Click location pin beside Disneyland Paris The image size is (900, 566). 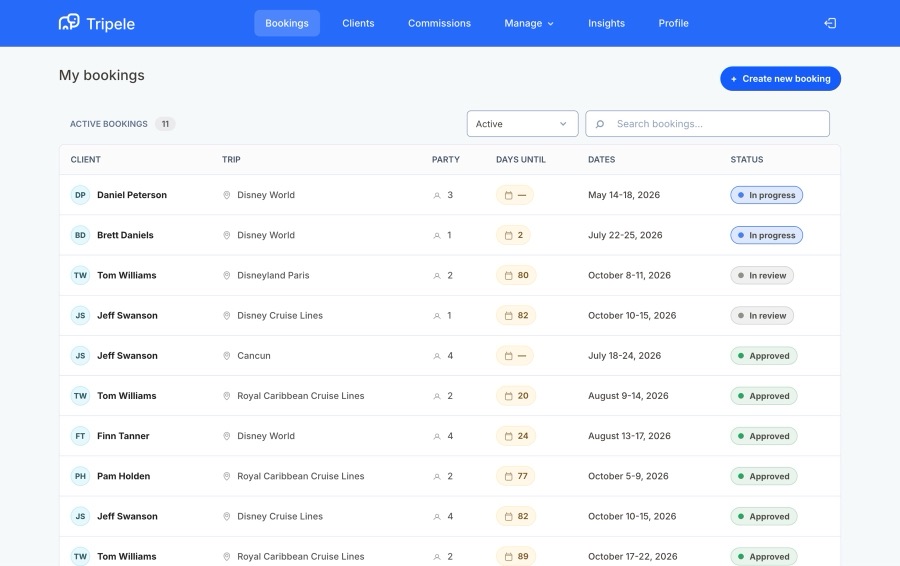[227, 276]
